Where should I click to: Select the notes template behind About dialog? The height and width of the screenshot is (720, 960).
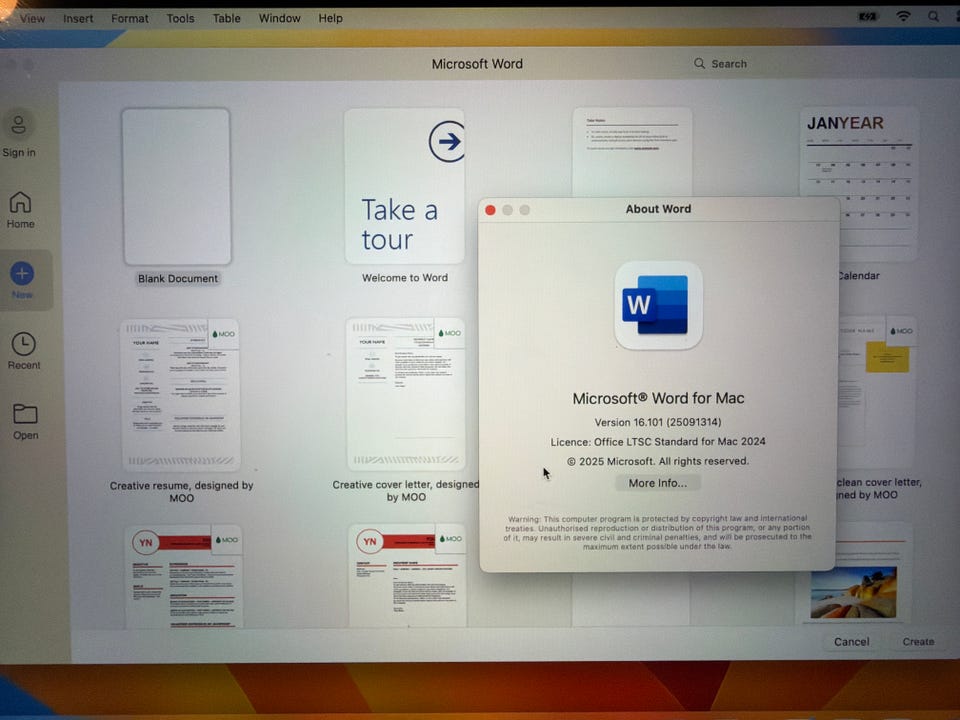tap(632, 152)
